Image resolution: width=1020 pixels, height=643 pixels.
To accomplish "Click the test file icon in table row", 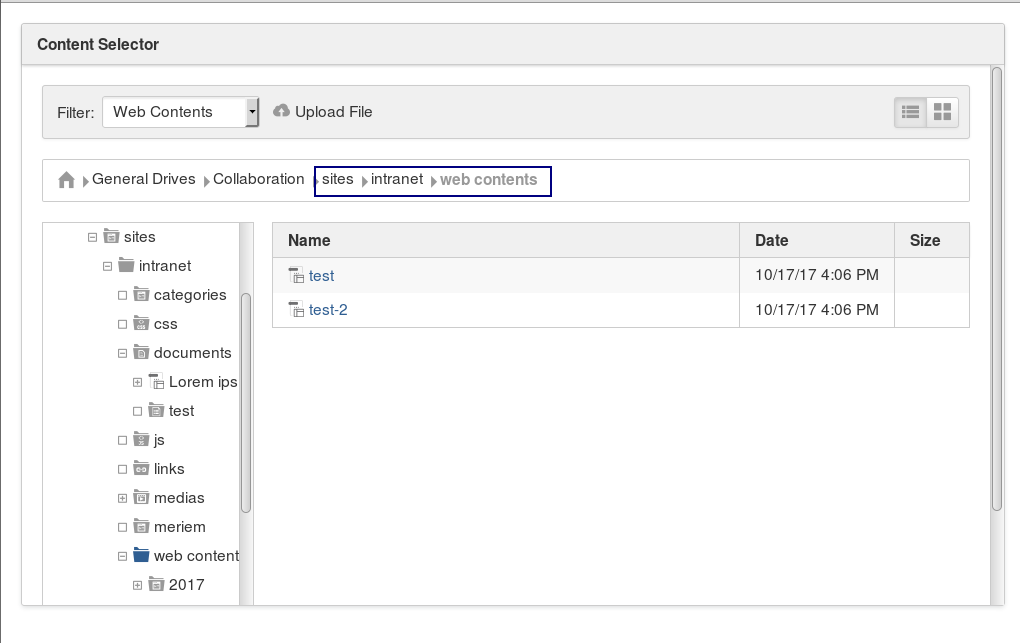I will pyautogui.click(x=296, y=275).
